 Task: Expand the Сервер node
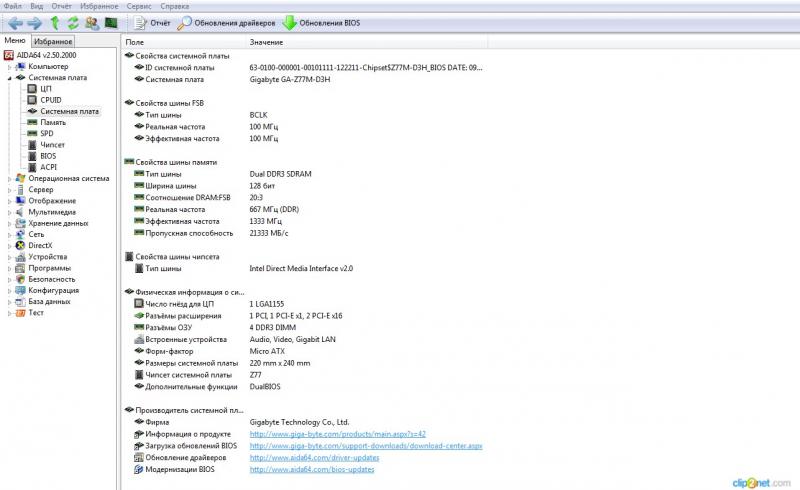(x=9, y=190)
